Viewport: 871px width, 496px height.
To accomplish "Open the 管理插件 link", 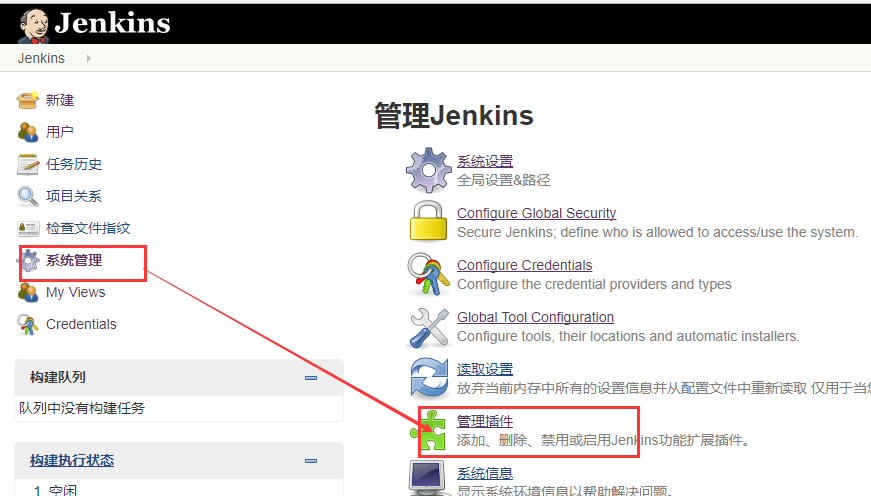I will (x=485, y=422).
